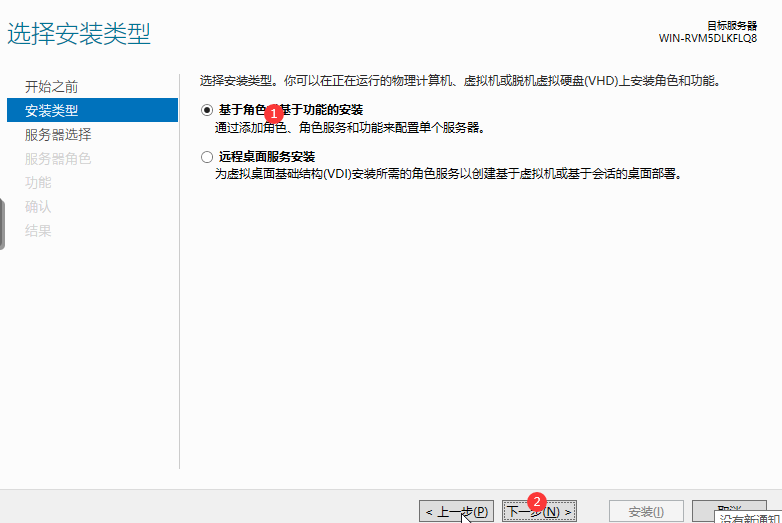Image resolution: width=782 pixels, height=523 pixels.
Task: Click the 选择安装类型 page title
Action: [79, 35]
